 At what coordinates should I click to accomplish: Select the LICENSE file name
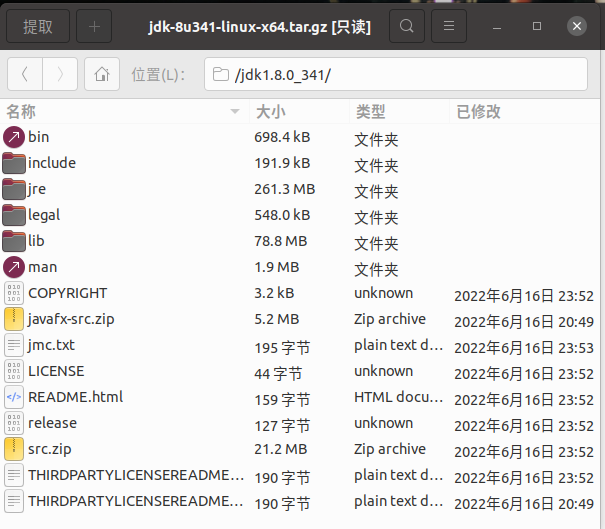56,371
